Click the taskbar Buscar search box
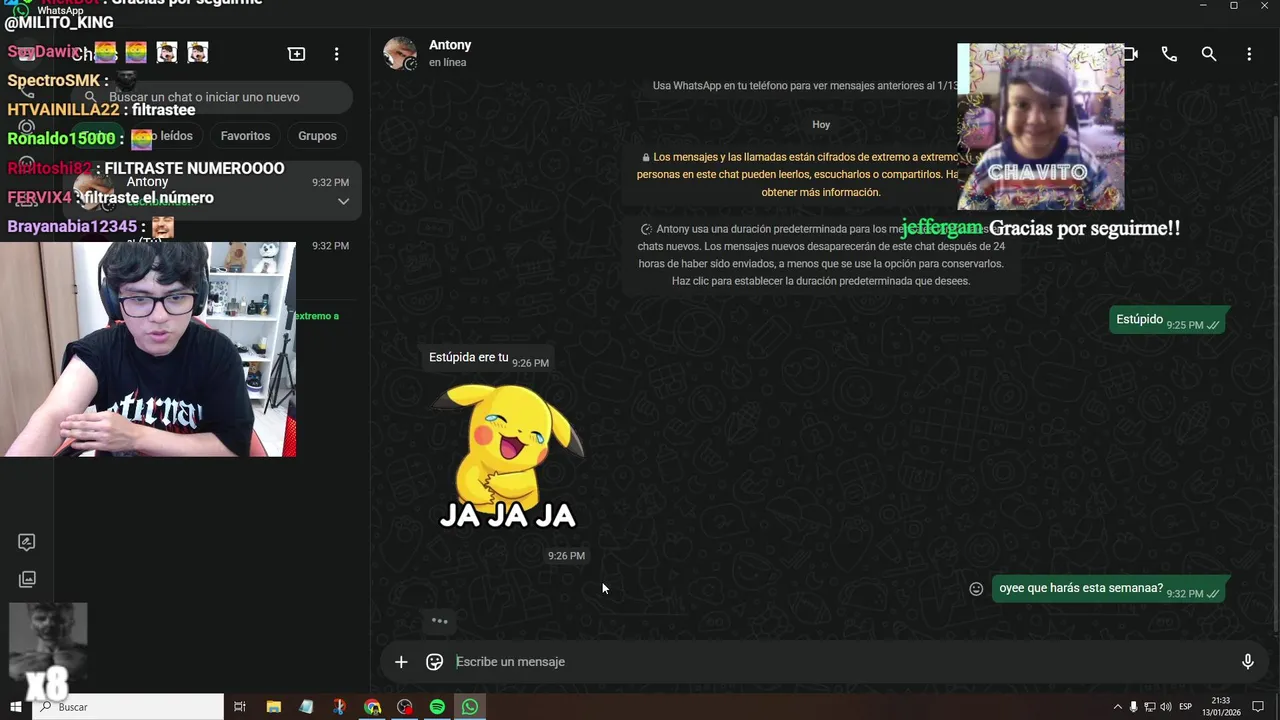The width and height of the screenshot is (1280, 720). 128,707
